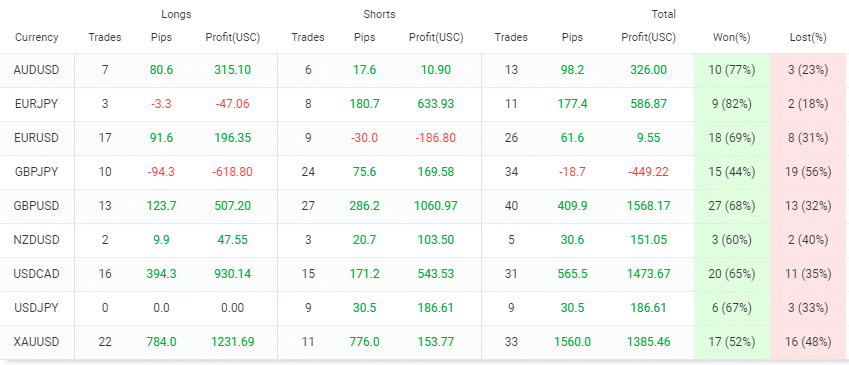849x365 pixels.
Task: Click the 19 (56%) lost cell for GBPJPY
Action: pyautogui.click(x=808, y=172)
